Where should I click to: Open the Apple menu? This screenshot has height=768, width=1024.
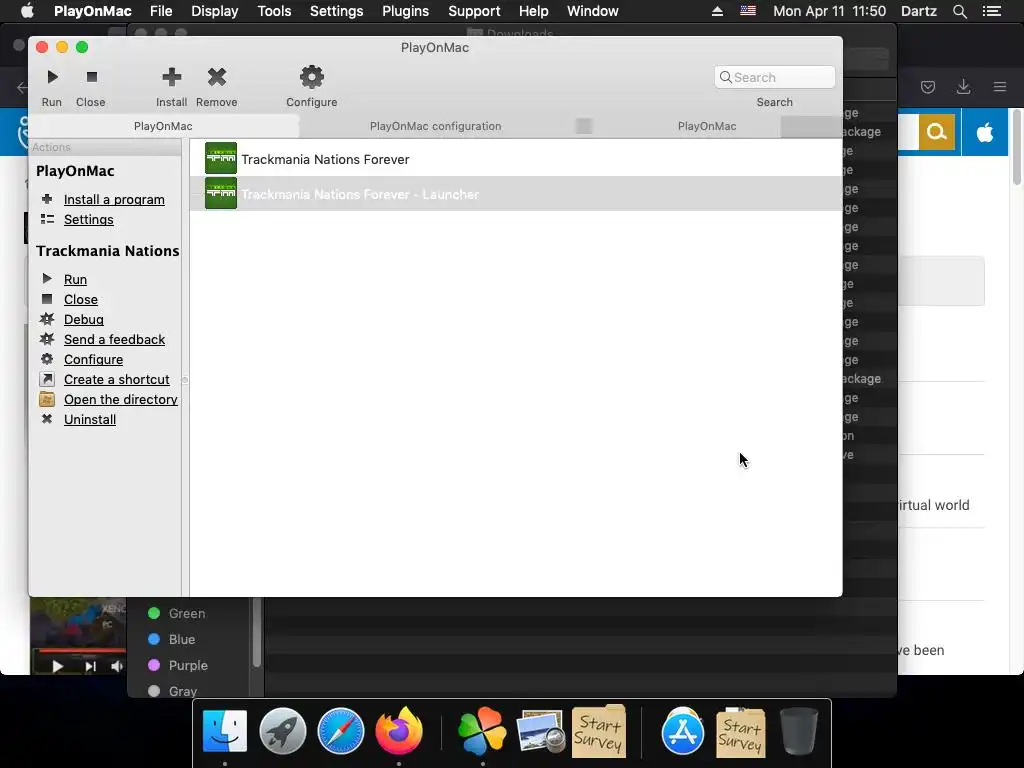tap(27, 11)
